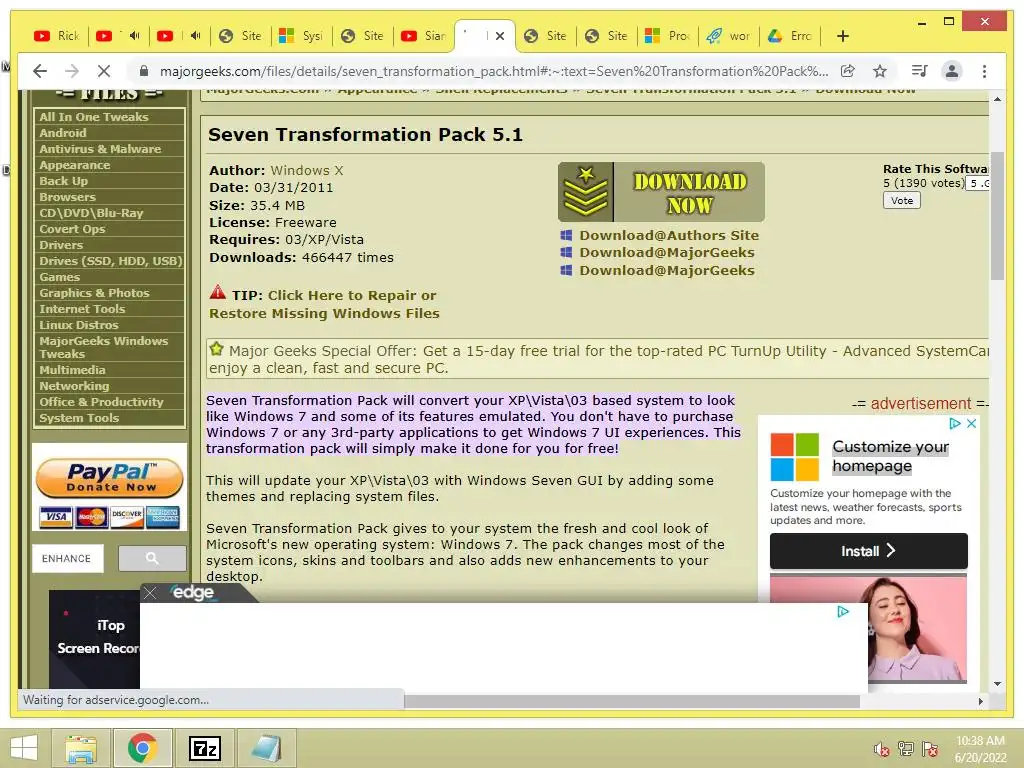Share this page via address bar icon

tap(848, 71)
